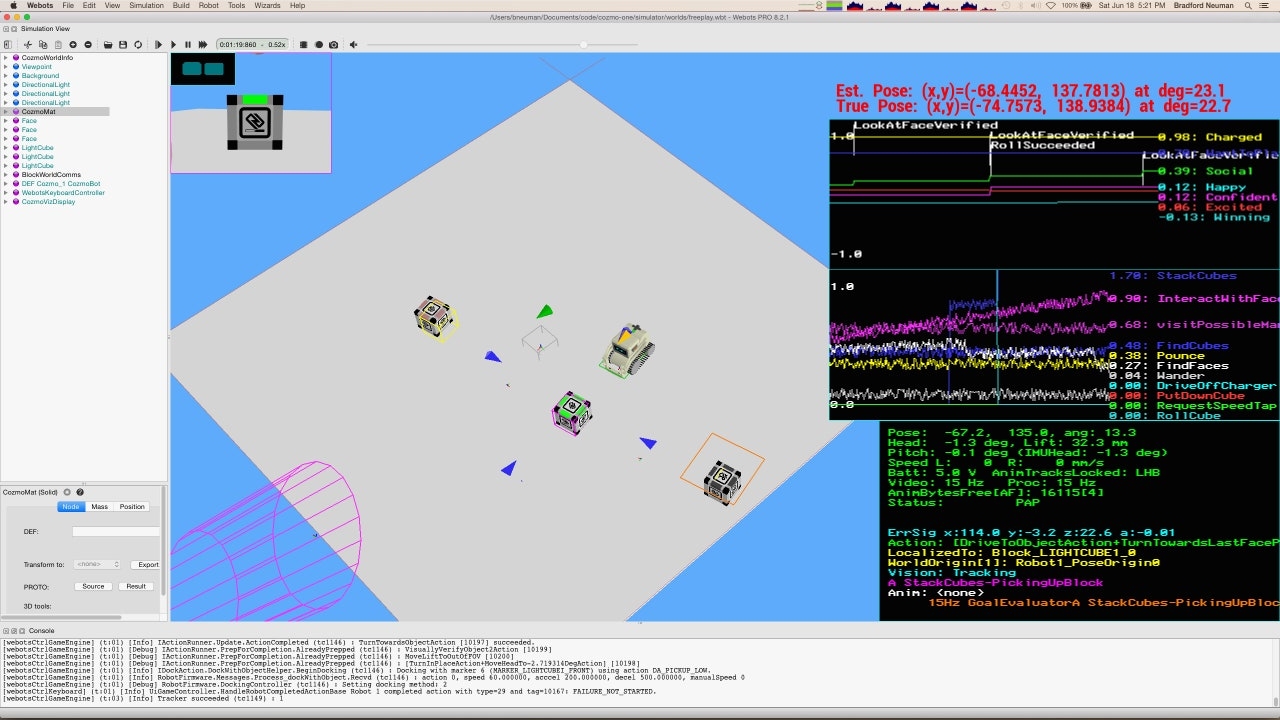Reload the current world
The width and height of the screenshot is (1280, 720).
(x=138, y=44)
